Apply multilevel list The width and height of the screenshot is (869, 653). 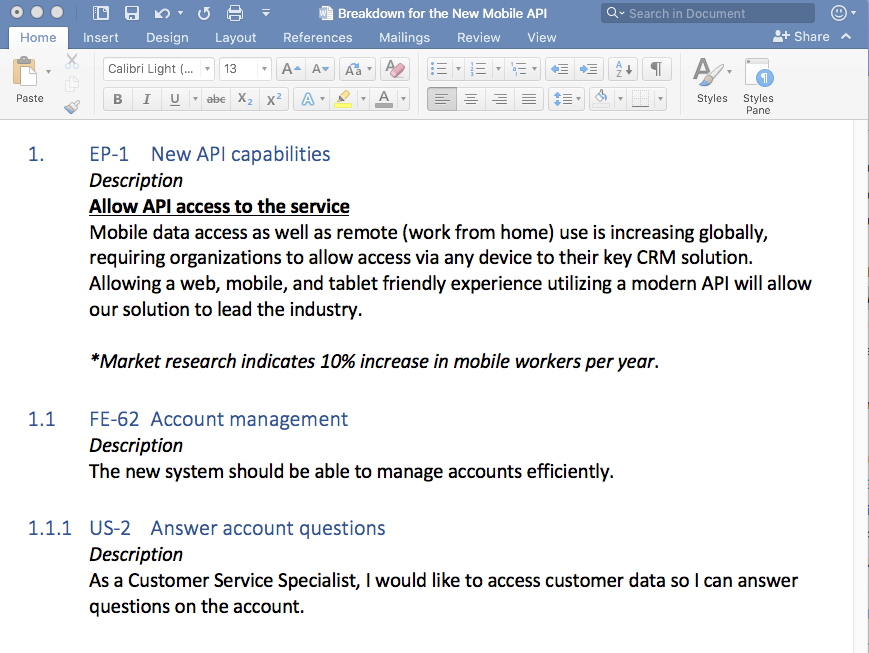(519, 69)
